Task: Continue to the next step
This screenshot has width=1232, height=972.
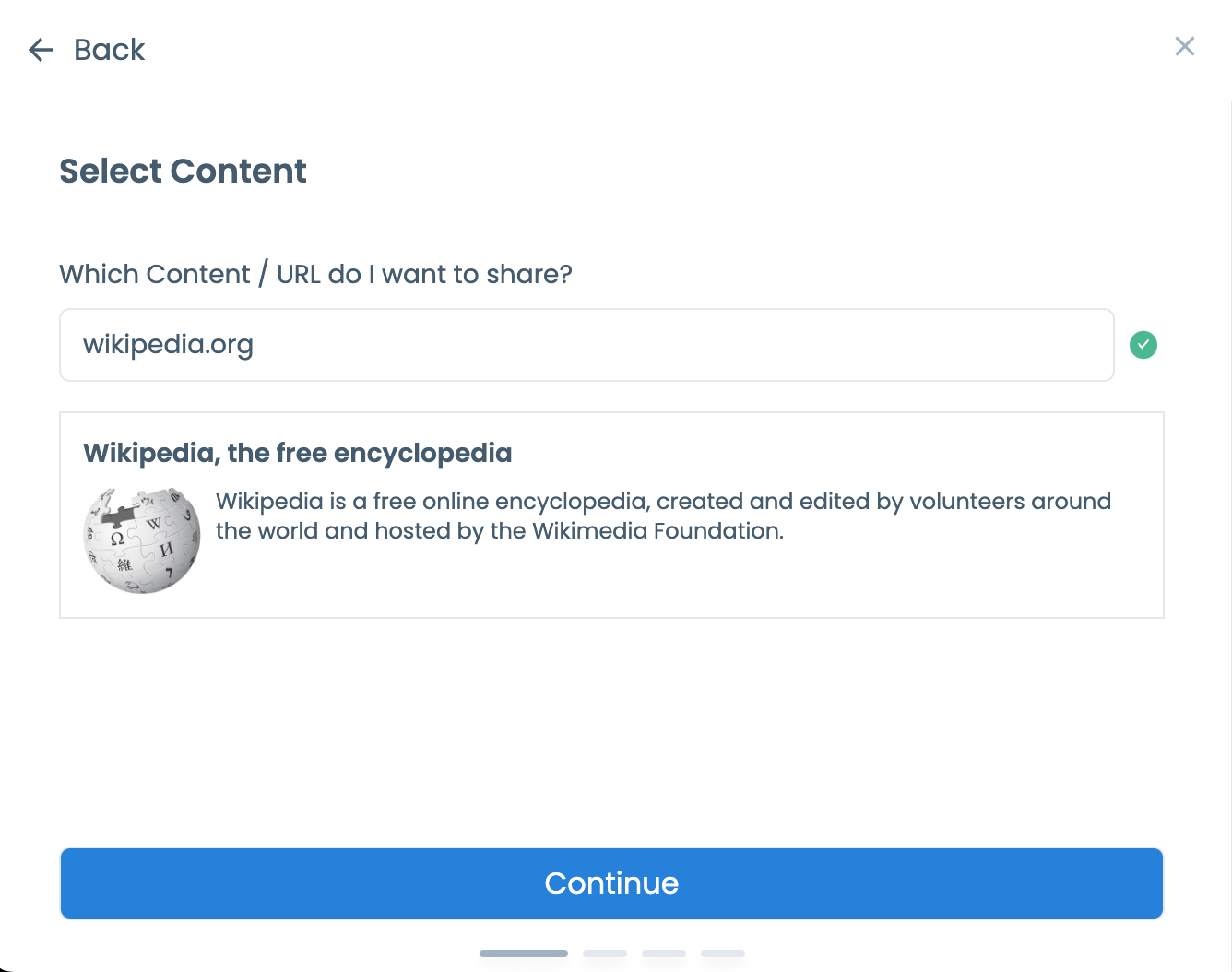Action: coord(611,883)
